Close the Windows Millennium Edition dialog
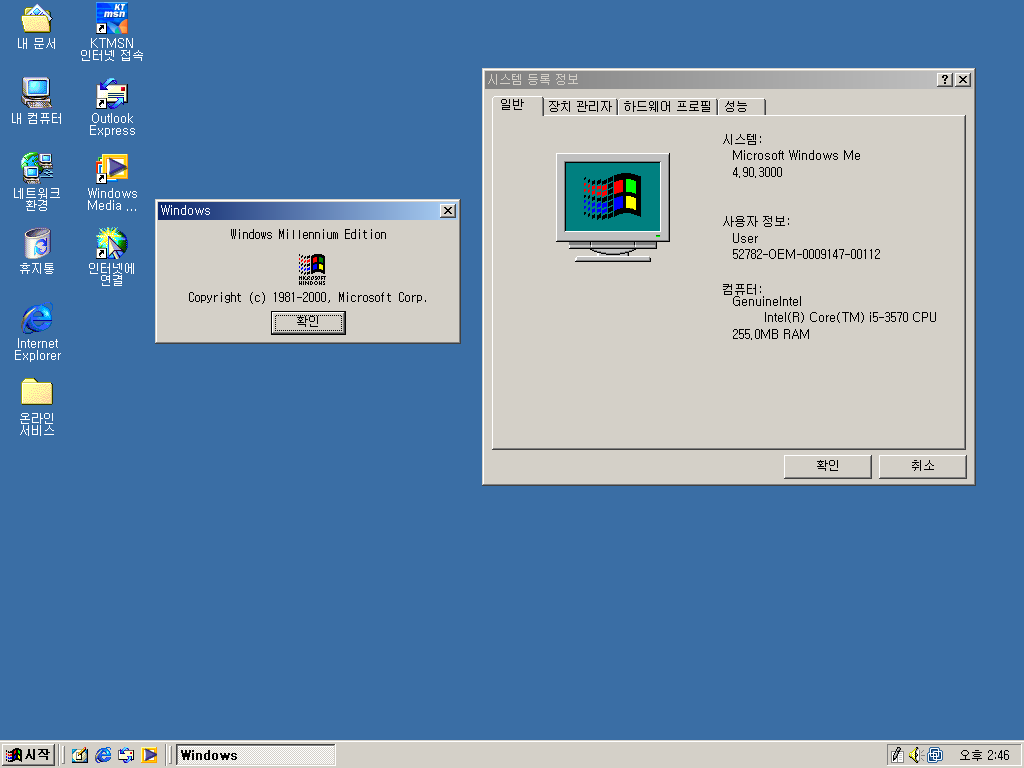 coord(447,210)
